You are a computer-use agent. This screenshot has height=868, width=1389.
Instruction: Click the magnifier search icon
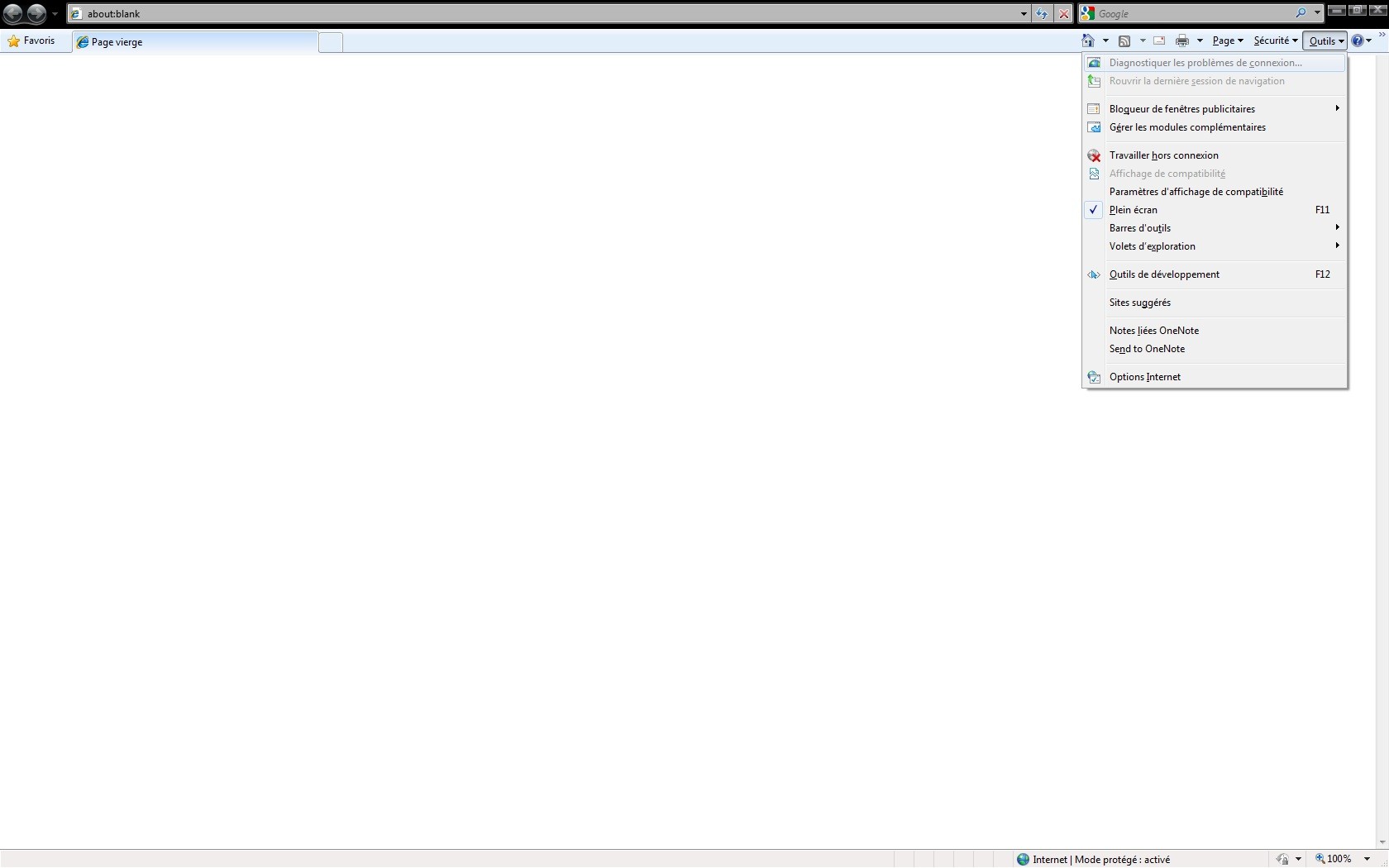click(x=1301, y=13)
